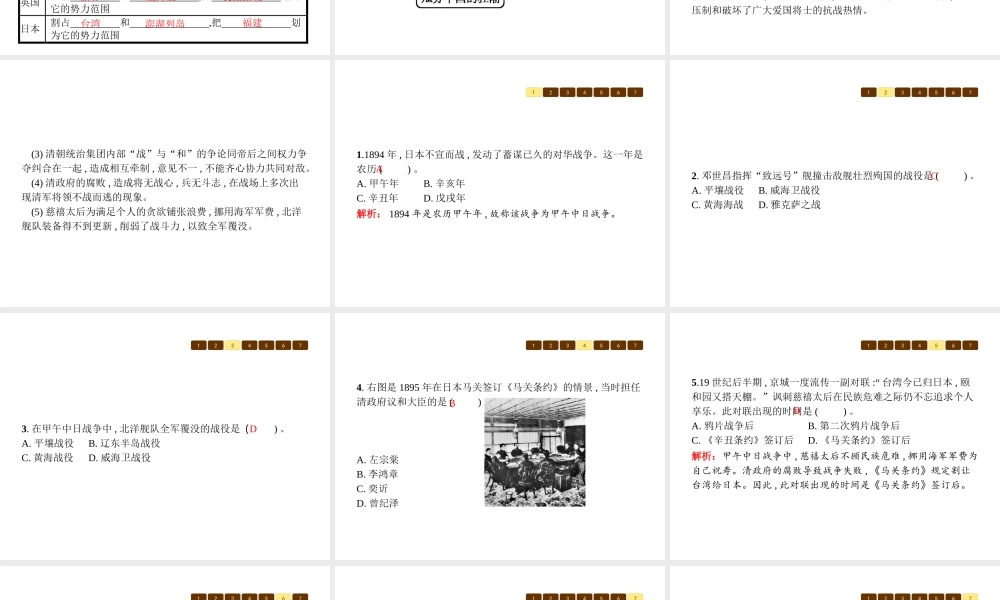1000x600 pixels.
Task: Select option B. 李鸿章 in question 4
Action: click(x=378, y=474)
